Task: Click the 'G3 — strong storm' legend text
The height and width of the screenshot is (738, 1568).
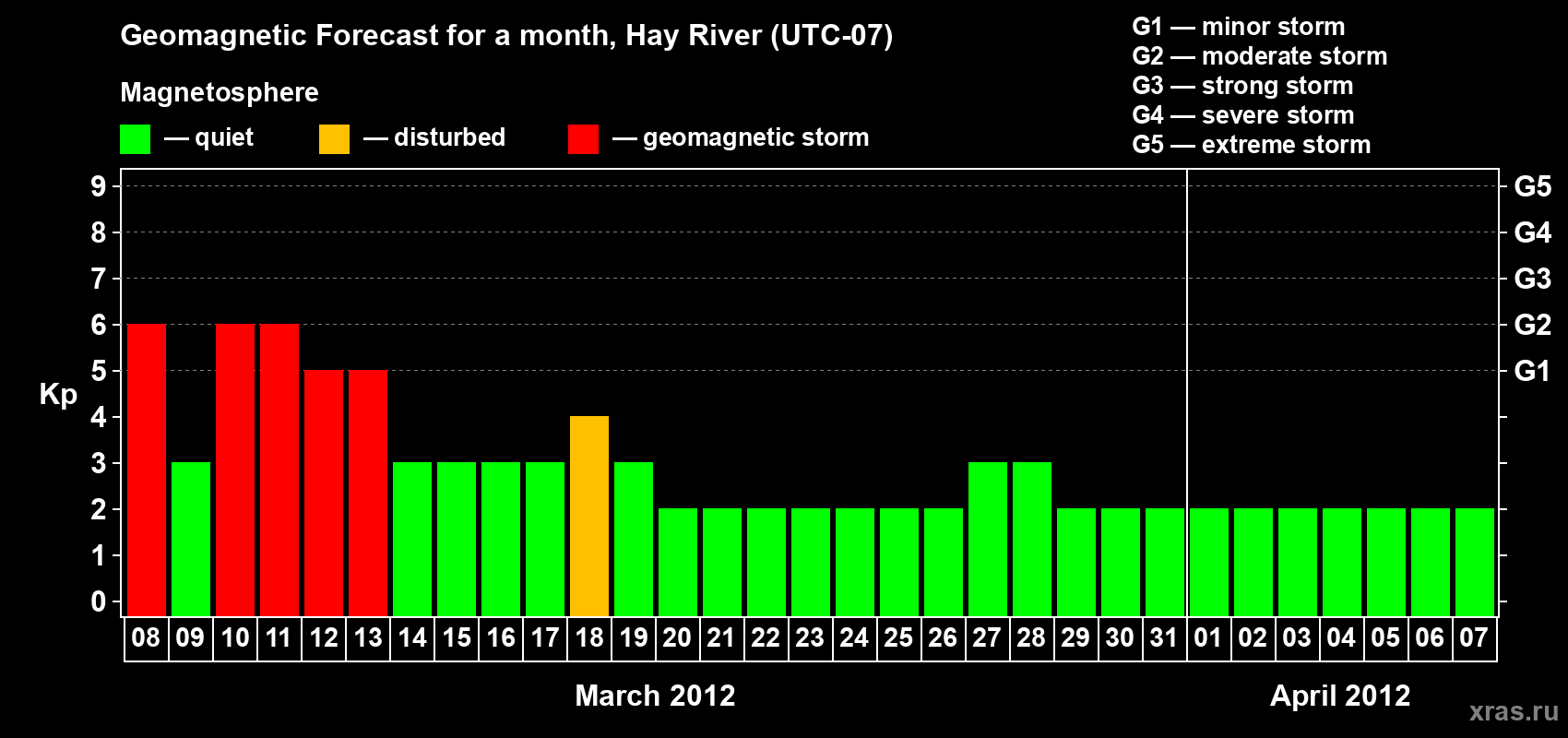Action: click(x=1242, y=86)
